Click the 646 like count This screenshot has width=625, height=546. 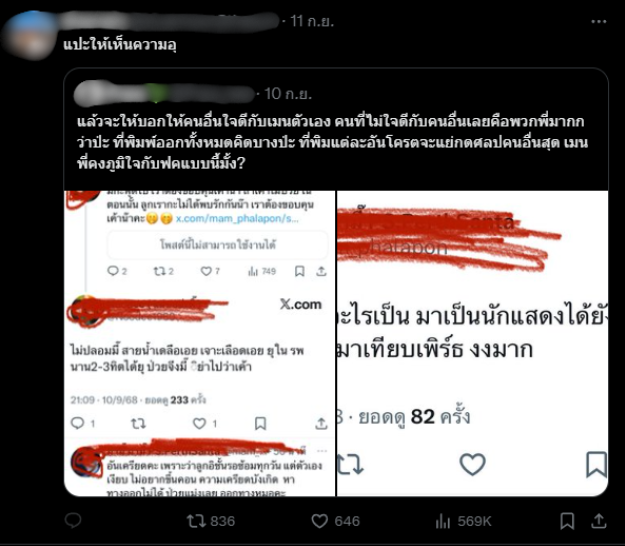[347, 521]
